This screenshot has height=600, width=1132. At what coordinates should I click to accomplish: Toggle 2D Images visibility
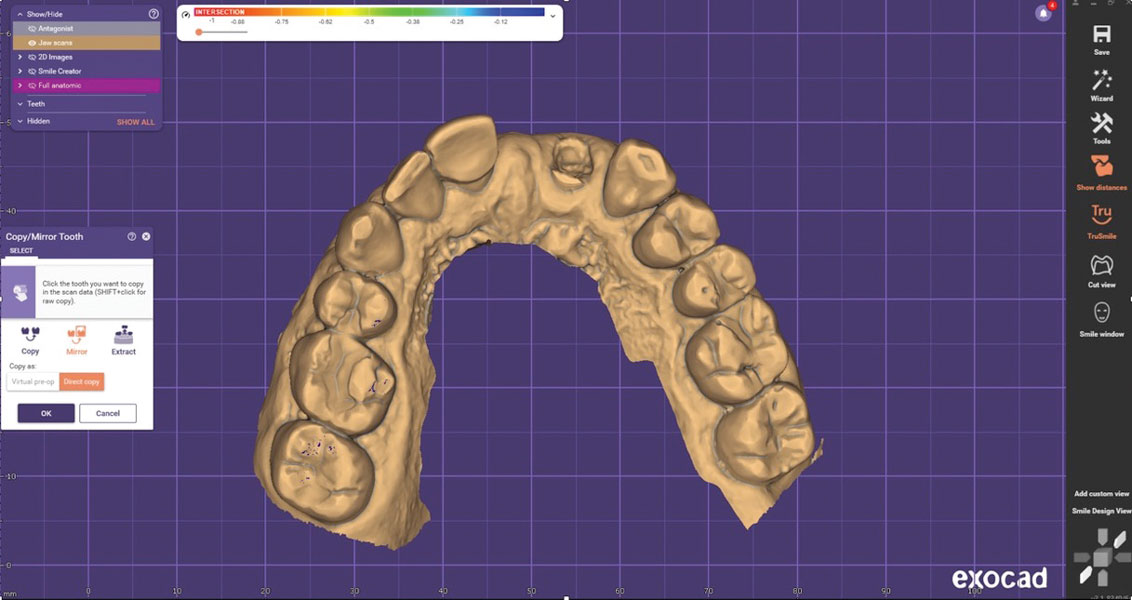tap(32, 57)
